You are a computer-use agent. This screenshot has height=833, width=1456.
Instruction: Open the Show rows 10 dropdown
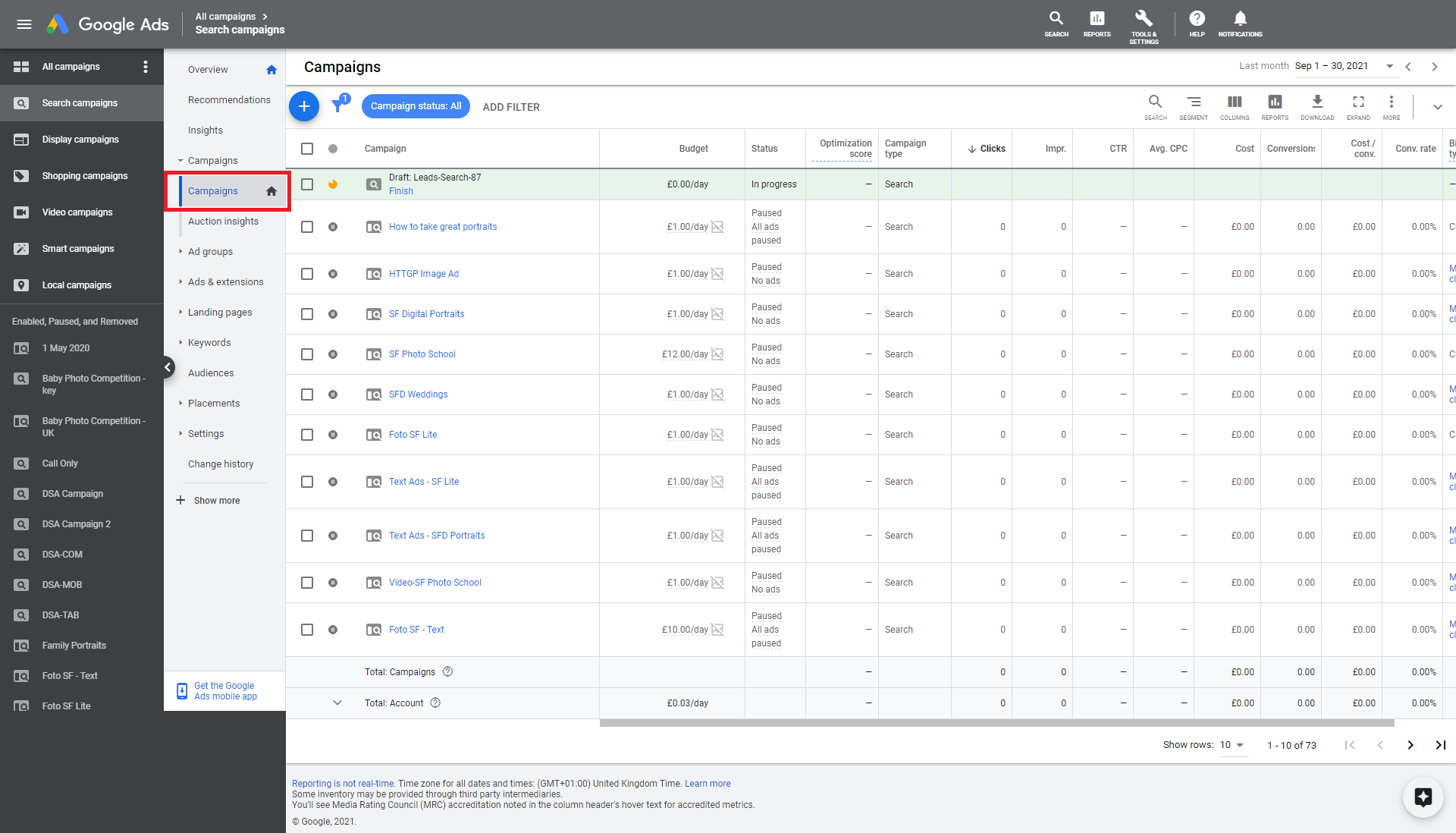pyautogui.click(x=1232, y=745)
